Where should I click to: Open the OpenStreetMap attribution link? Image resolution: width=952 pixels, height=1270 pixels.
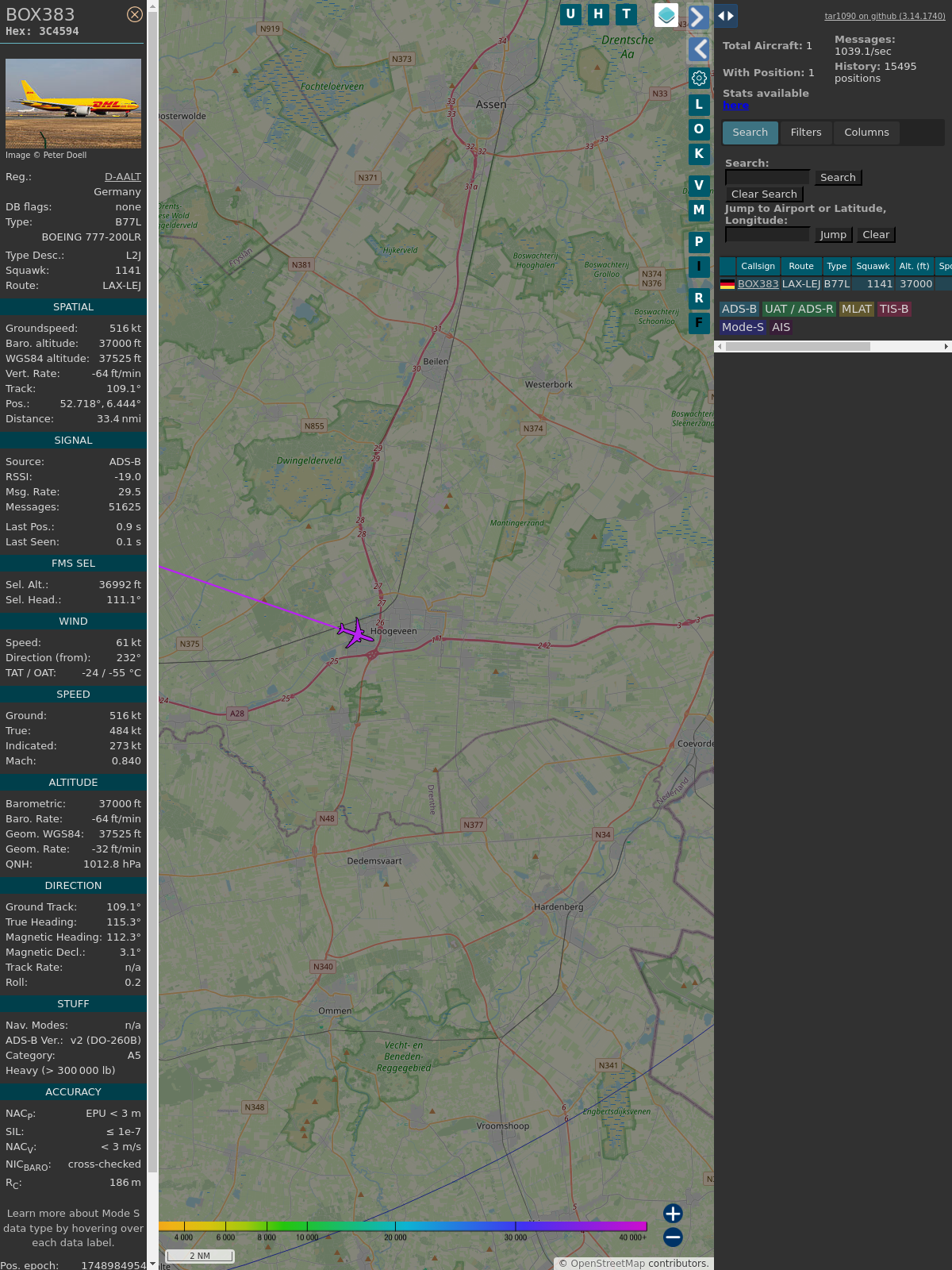click(x=608, y=1264)
